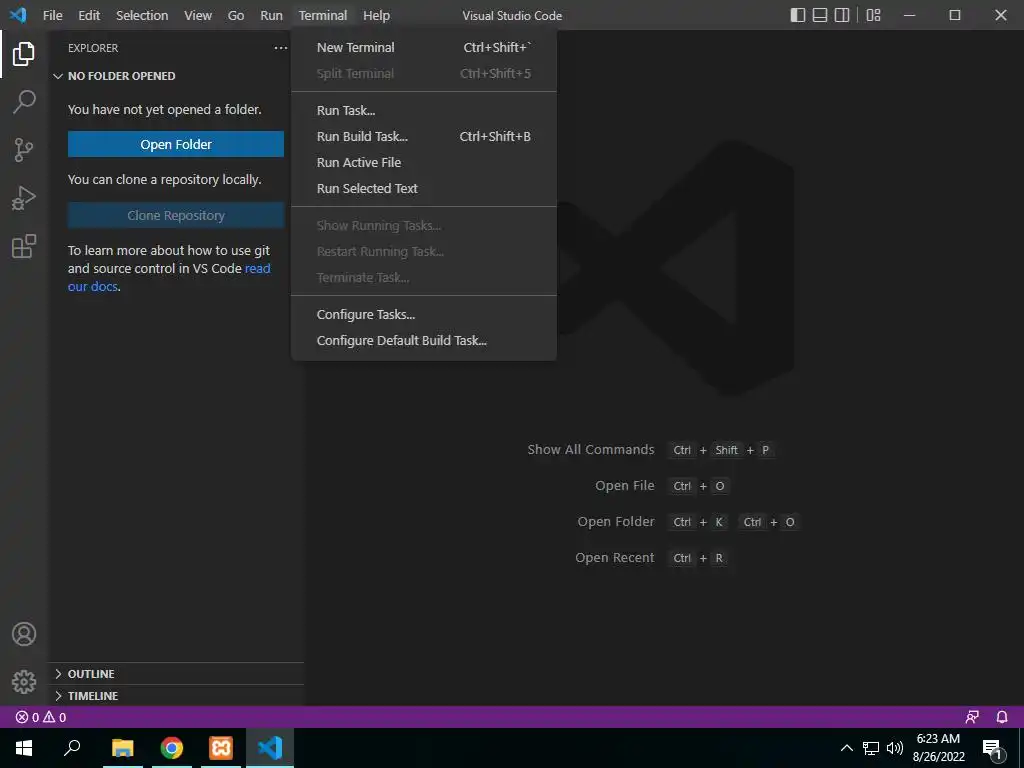The image size is (1024, 768).
Task: Click the VS Code logo in title bar
Action: [x=18, y=15]
